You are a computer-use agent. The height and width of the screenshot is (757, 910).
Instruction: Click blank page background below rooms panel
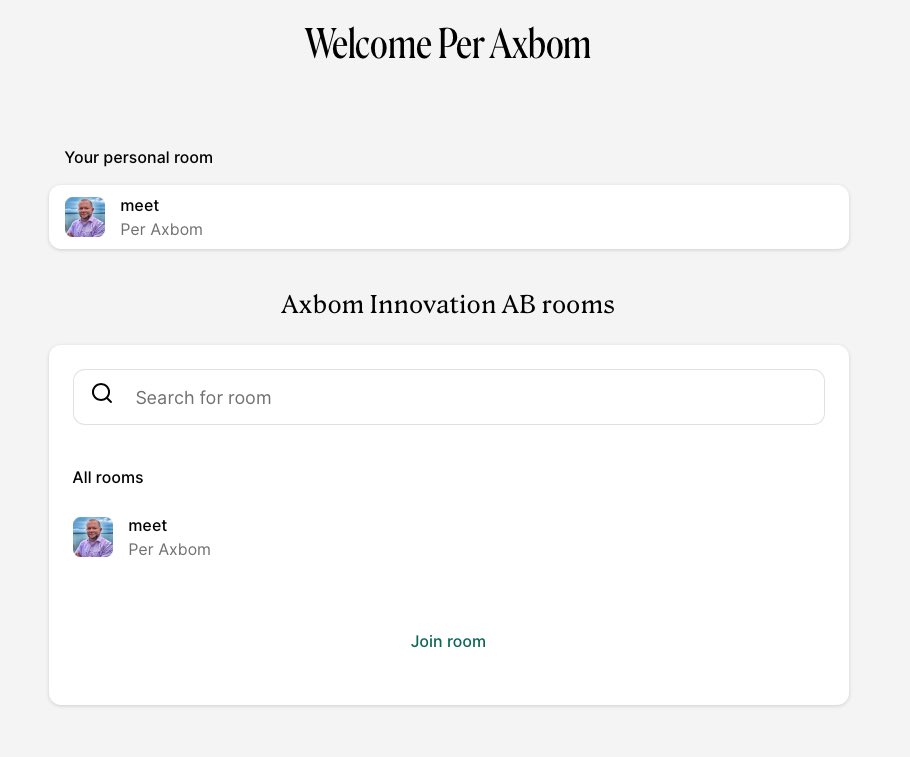[449, 733]
